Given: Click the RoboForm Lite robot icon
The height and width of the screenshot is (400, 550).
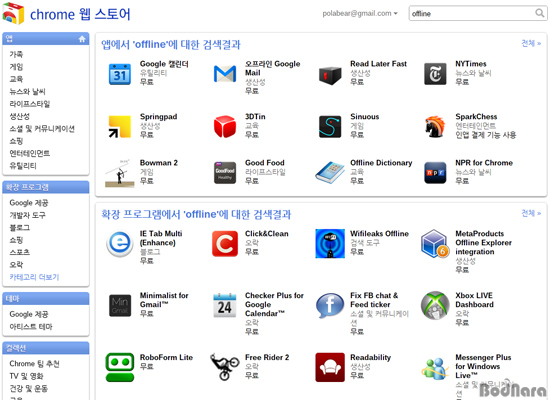Looking at the screenshot, I should (120, 367).
